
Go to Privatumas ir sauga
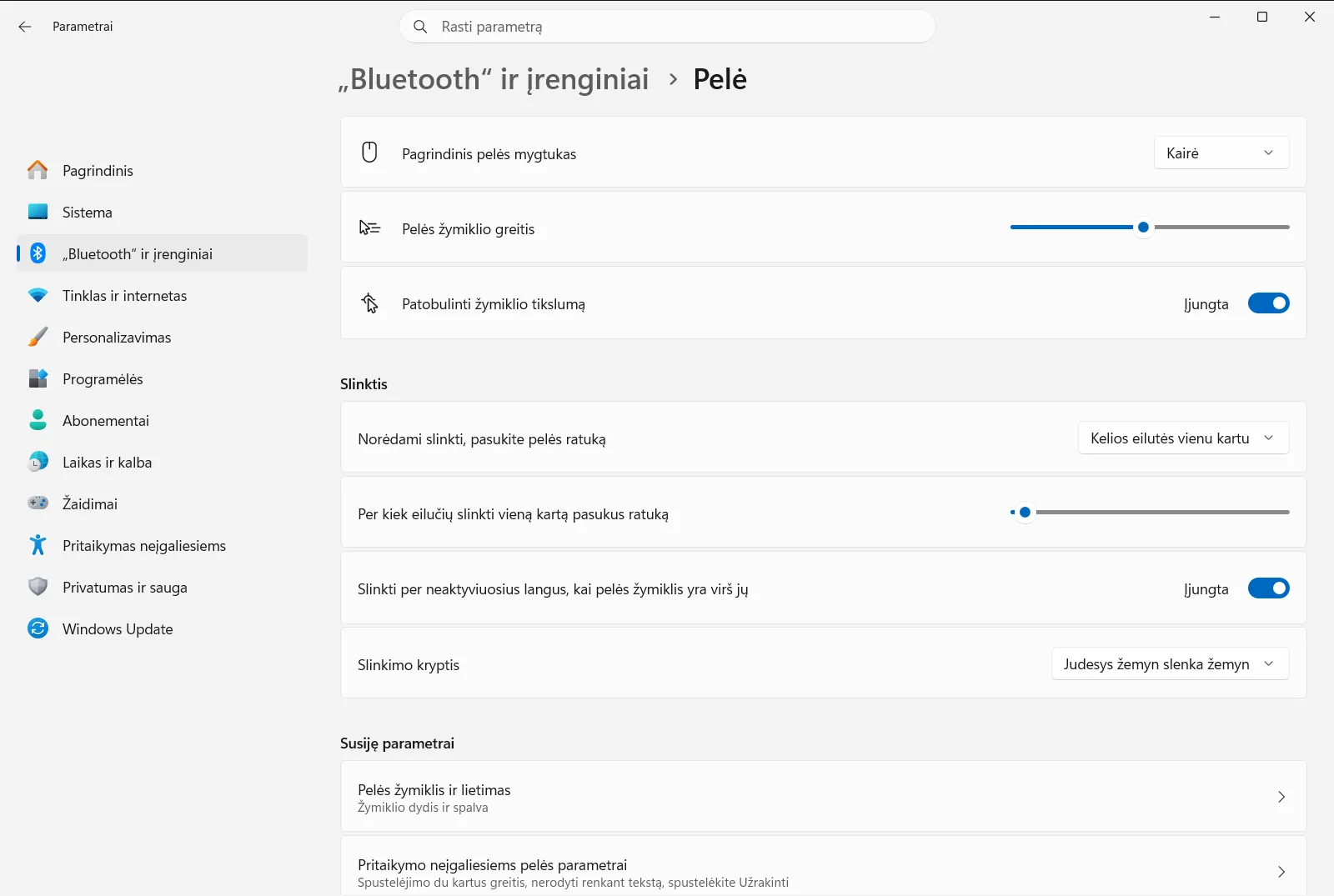162,587
